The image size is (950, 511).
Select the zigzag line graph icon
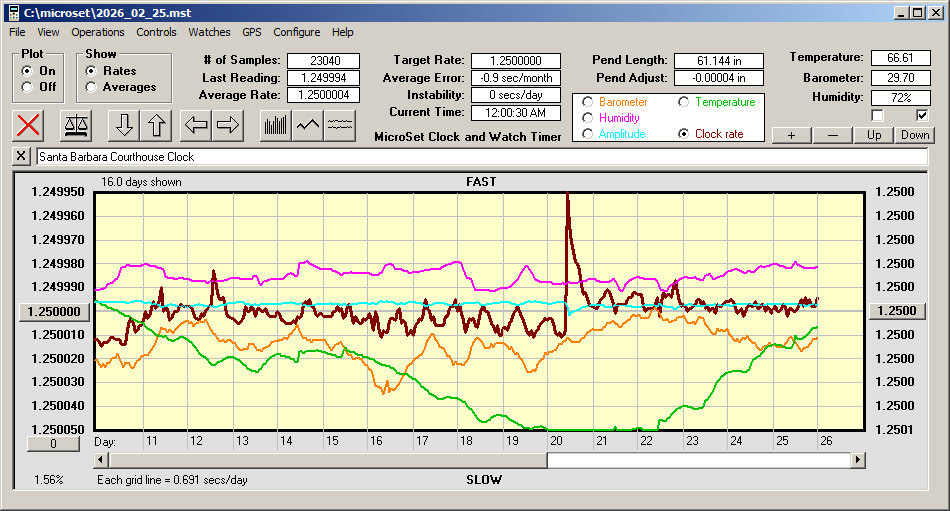(x=308, y=125)
